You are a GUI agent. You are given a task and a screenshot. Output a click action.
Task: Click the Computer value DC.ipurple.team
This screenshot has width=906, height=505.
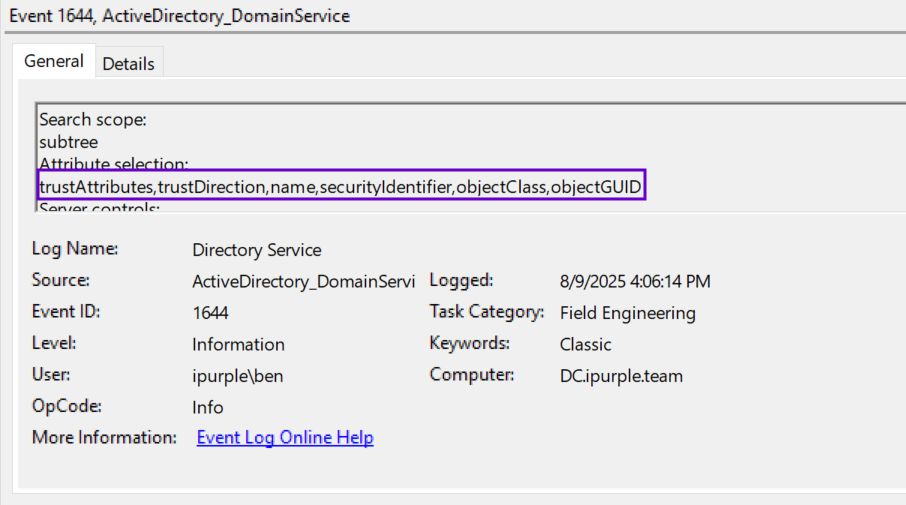coord(621,376)
